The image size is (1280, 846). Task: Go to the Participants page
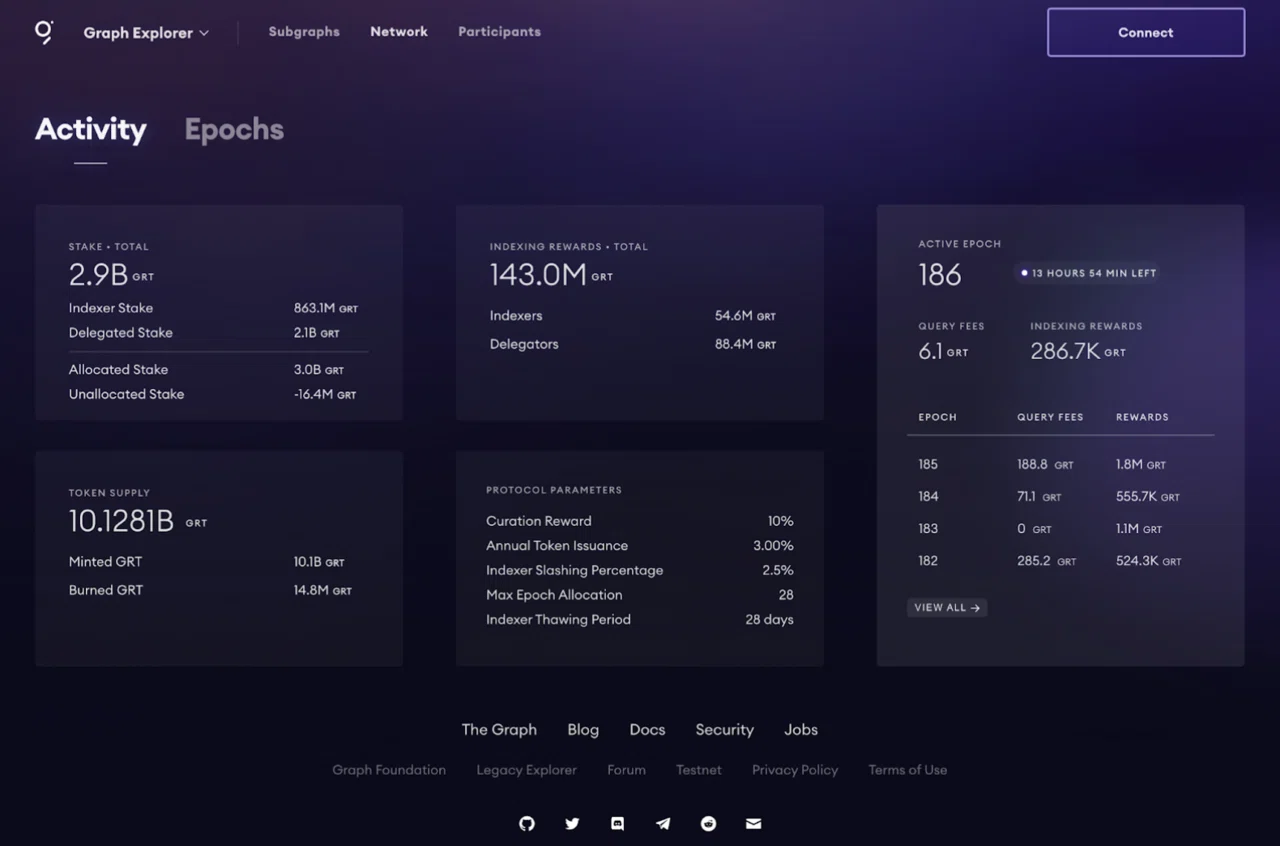499,32
